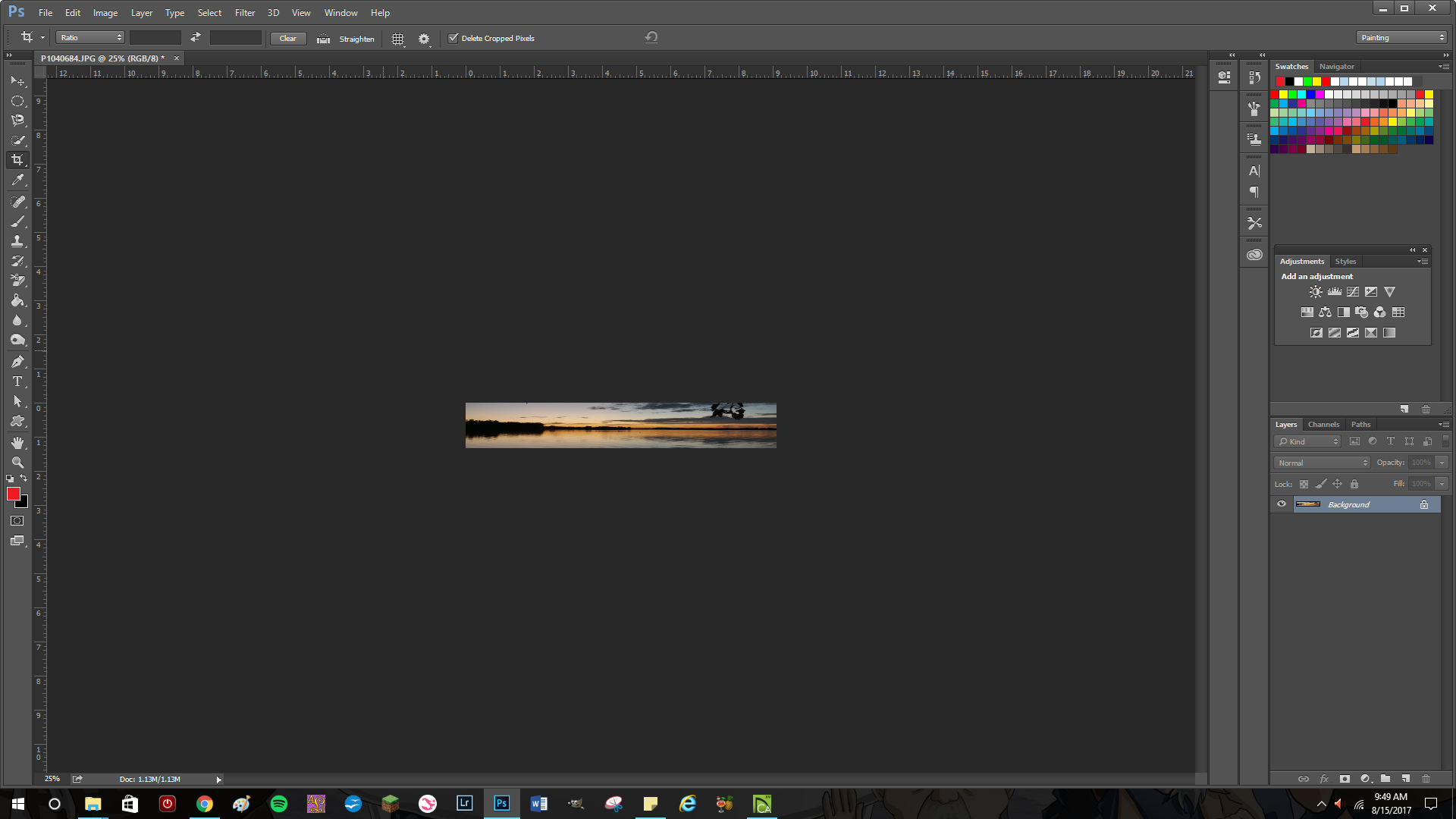Select the Eyedropper tool
This screenshot has width=1456, height=819.
coord(17,180)
